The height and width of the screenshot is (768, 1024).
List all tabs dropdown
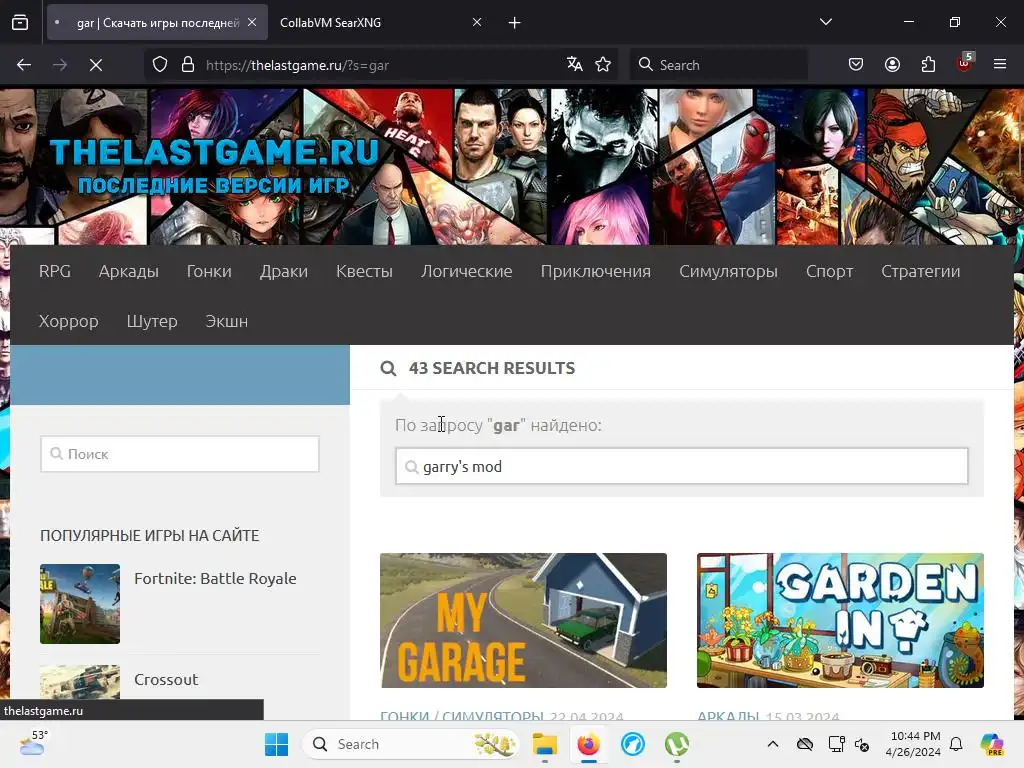(x=825, y=22)
